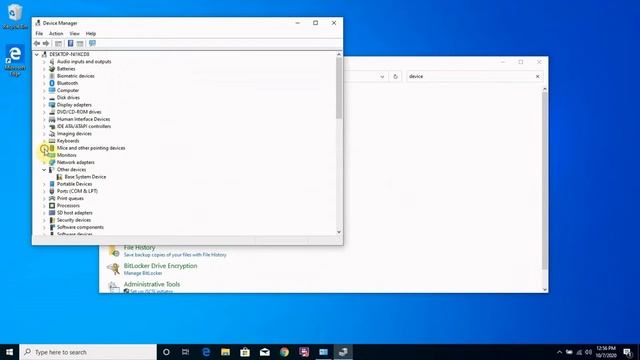Select SD host adapters row
Image resolution: width=640 pixels, height=360 pixels.
(74, 213)
